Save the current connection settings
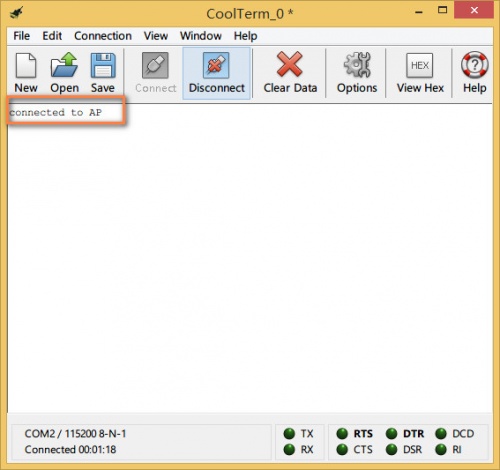The width and height of the screenshot is (500, 470). [103, 73]
